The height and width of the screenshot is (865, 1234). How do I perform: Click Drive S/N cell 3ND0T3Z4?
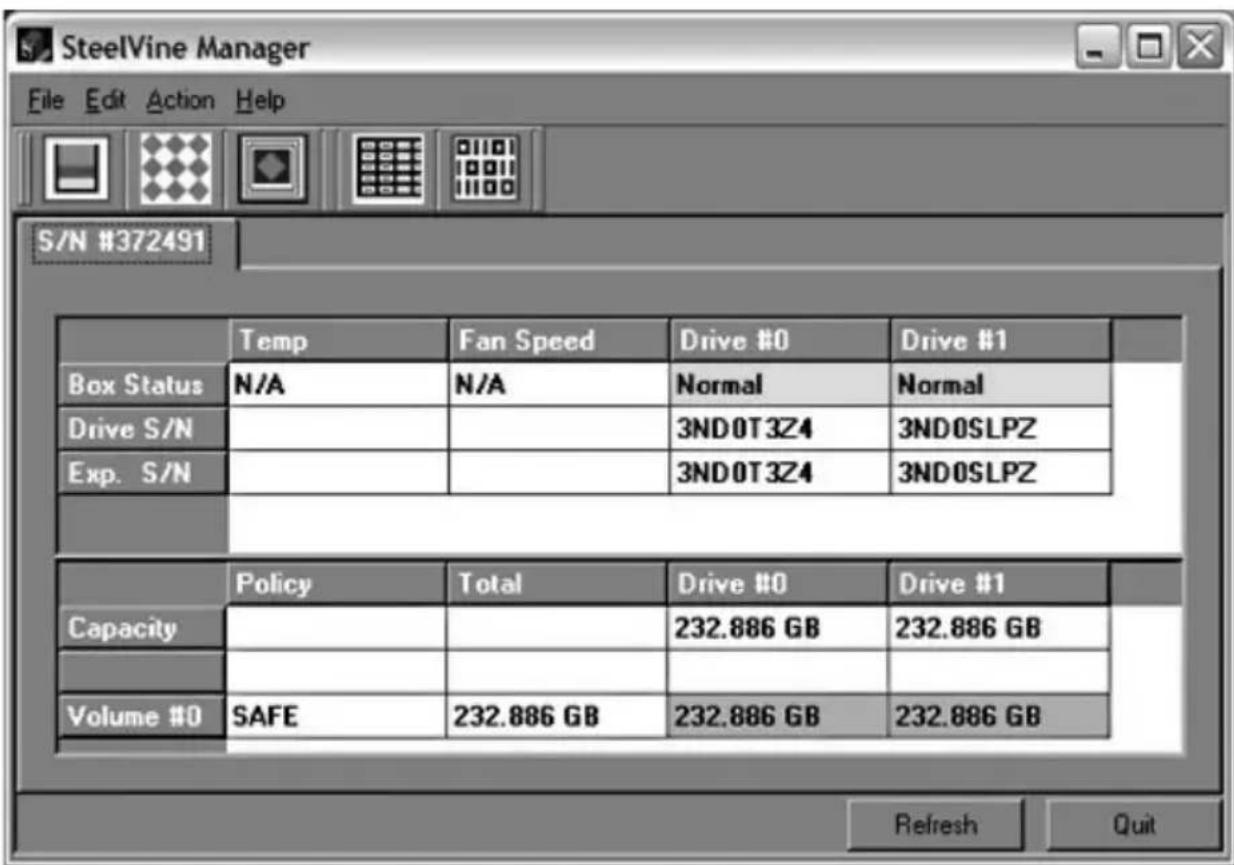[779, 429]
